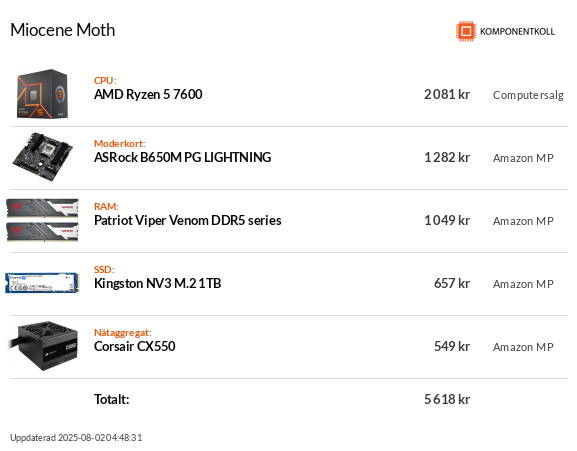Viewport: 577px width, 451px height.
Task: Click the Corsair CX550 product name
Action: 135,346
